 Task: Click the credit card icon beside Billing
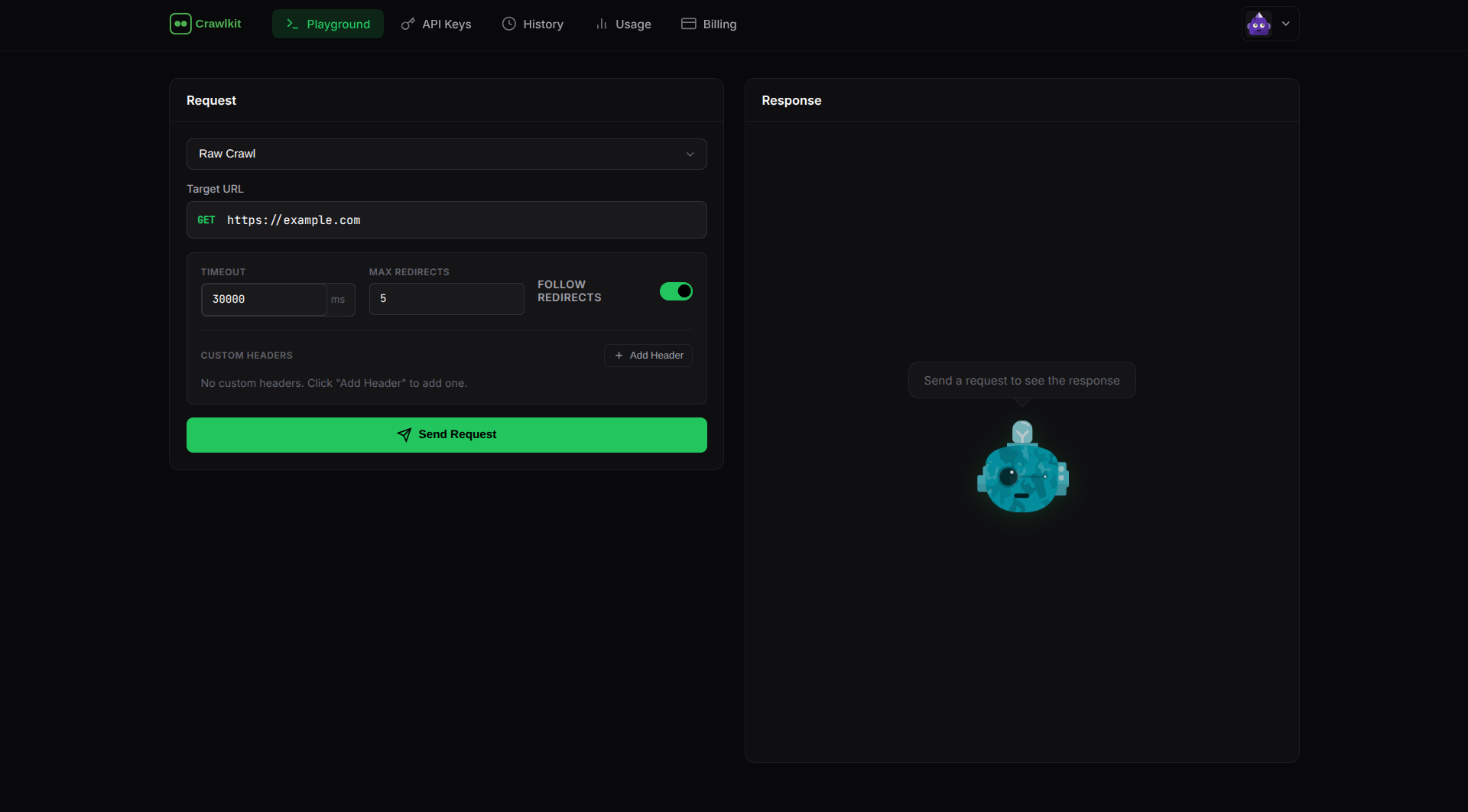point(687,24)
